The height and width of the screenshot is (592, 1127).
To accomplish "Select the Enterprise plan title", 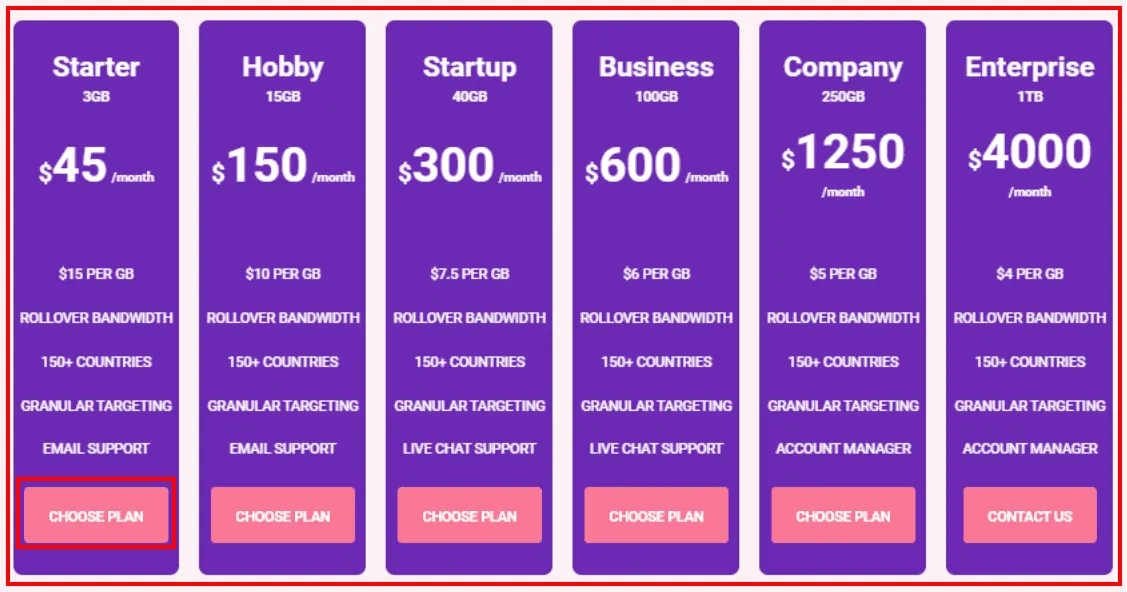I will point(1029,67).
